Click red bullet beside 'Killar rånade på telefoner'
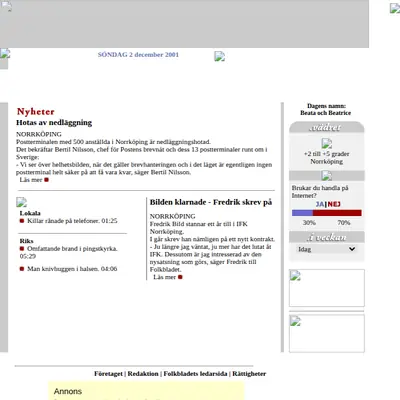The image size is (400, 400). [x=22, y=221]
